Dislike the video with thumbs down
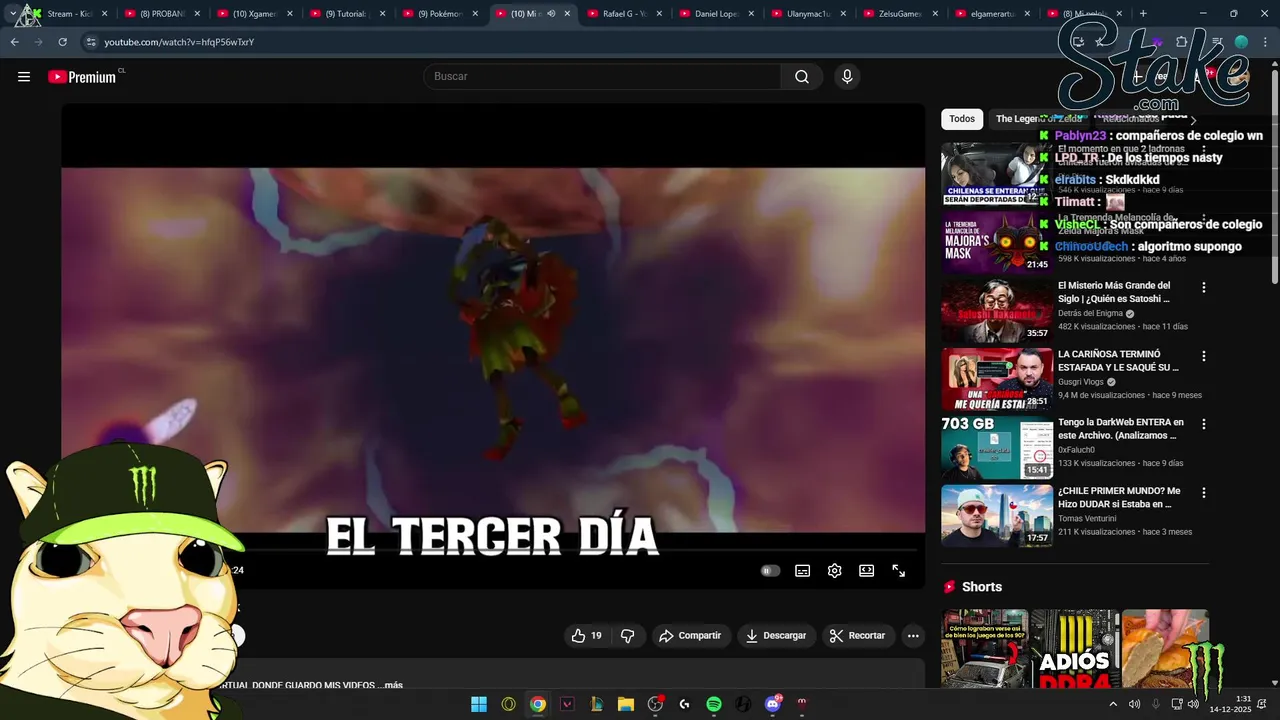Screen dimensions: 1280x720 [628, 636]
